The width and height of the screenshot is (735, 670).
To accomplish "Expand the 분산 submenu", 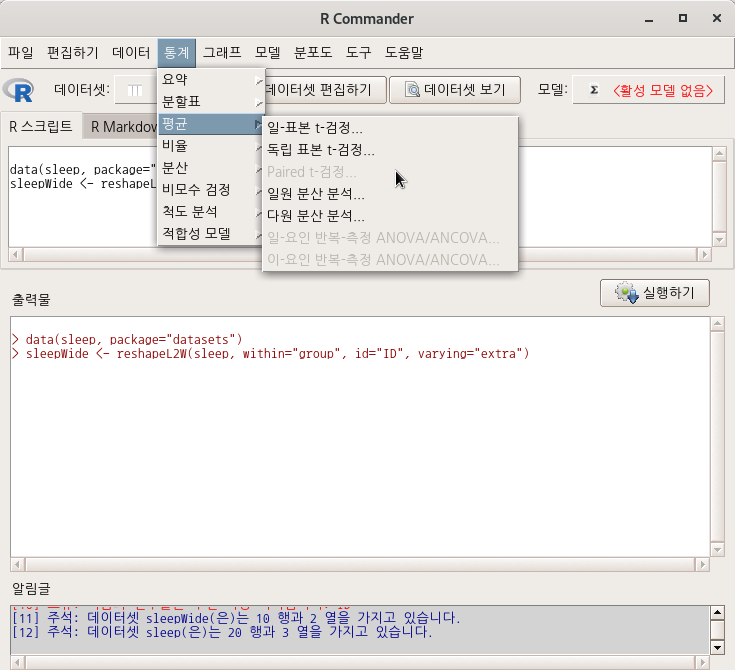I will [211, 168].
